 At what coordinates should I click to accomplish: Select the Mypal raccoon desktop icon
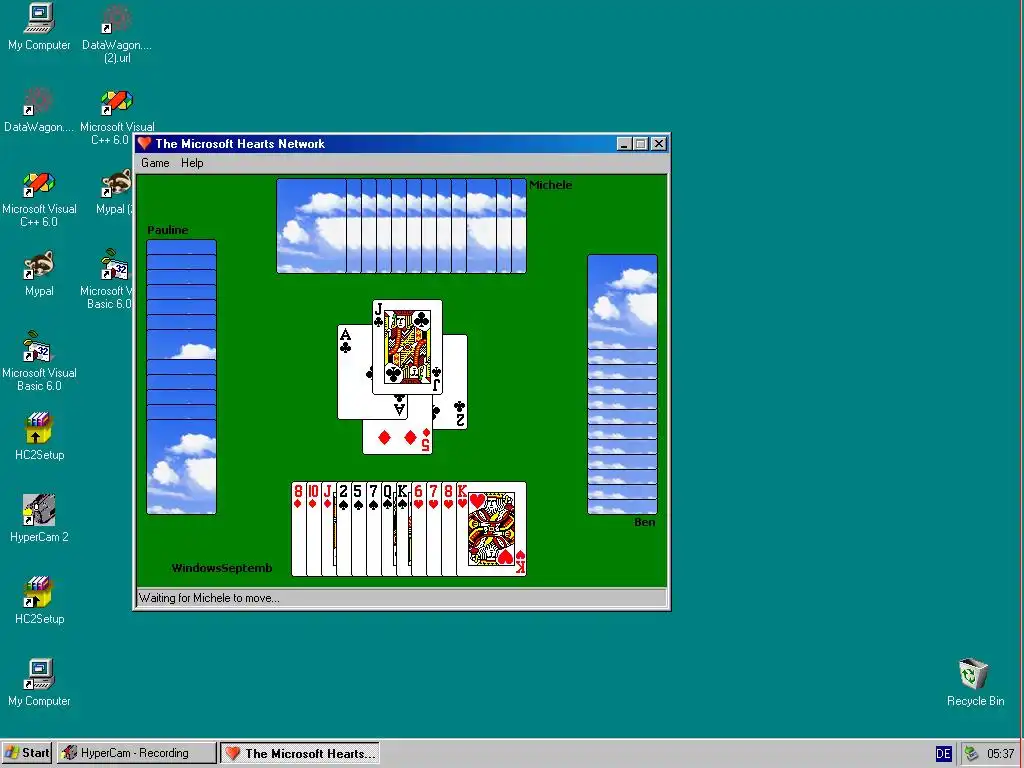(x=39, y=273)
